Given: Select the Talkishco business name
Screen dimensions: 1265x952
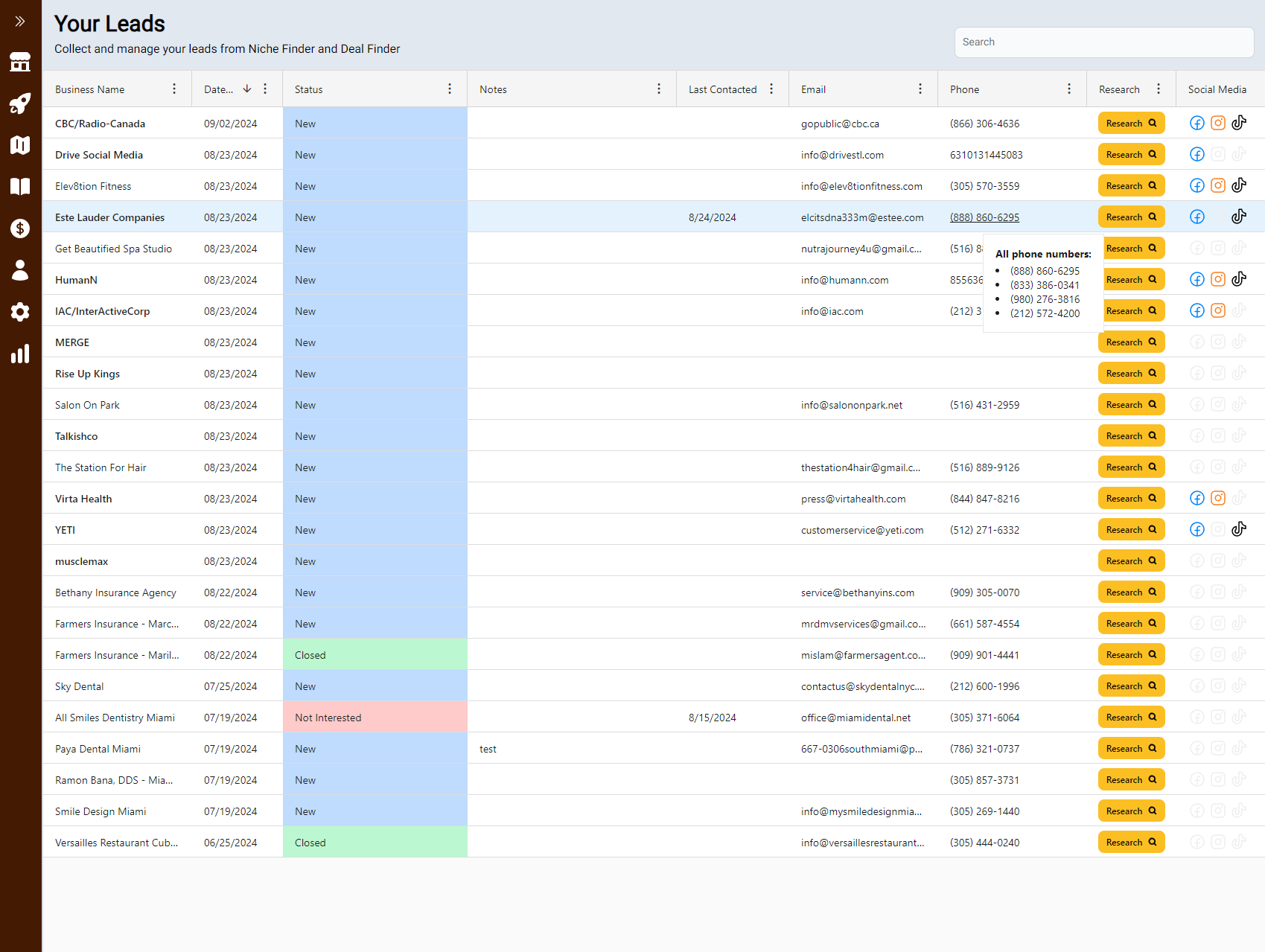Looking at the screenshot, I should 76,436.
